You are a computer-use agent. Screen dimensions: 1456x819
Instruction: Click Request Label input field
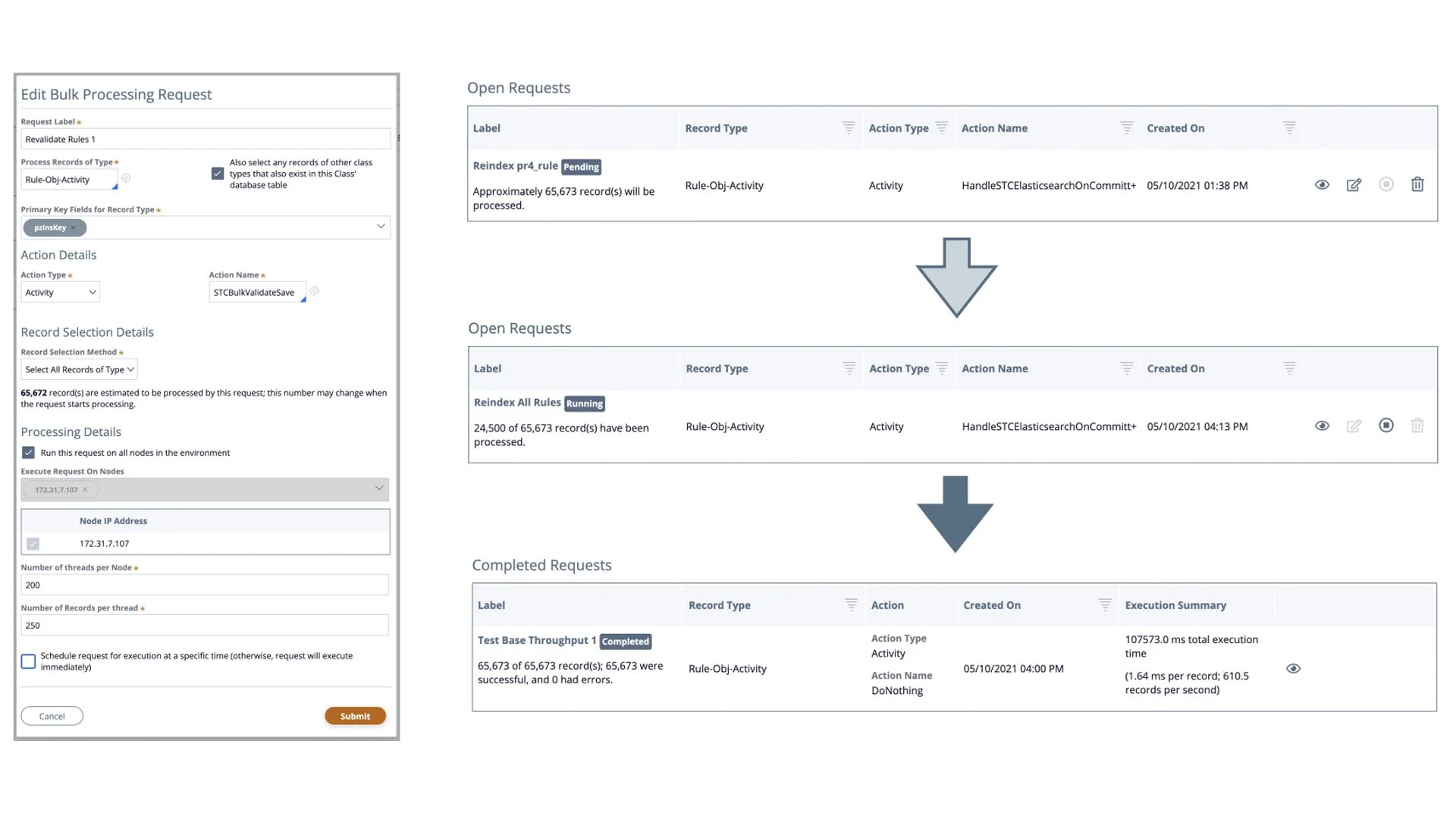pos(205,140)
